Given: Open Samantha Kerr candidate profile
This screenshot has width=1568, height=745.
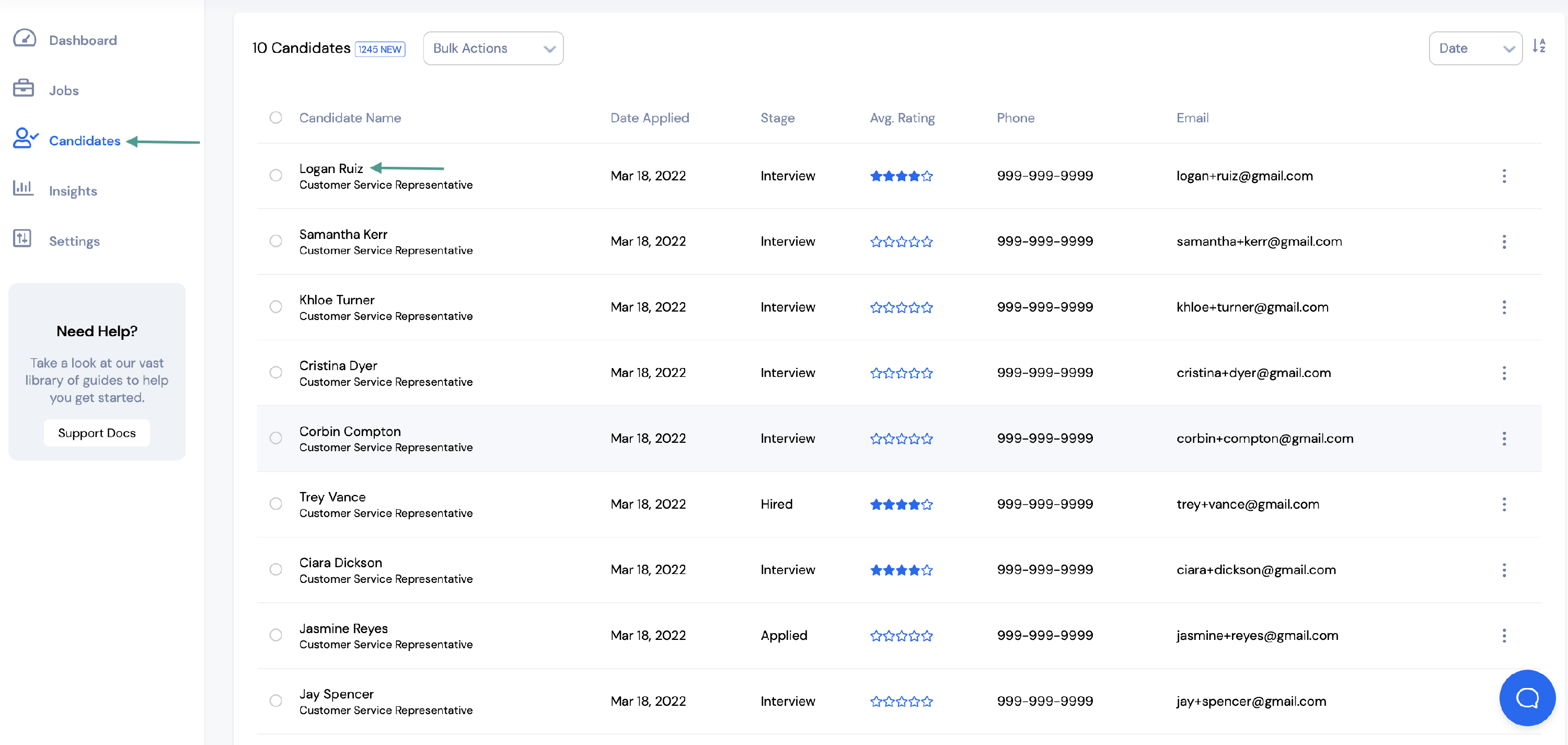Looking at the screenshot, I should coord(343,234).
